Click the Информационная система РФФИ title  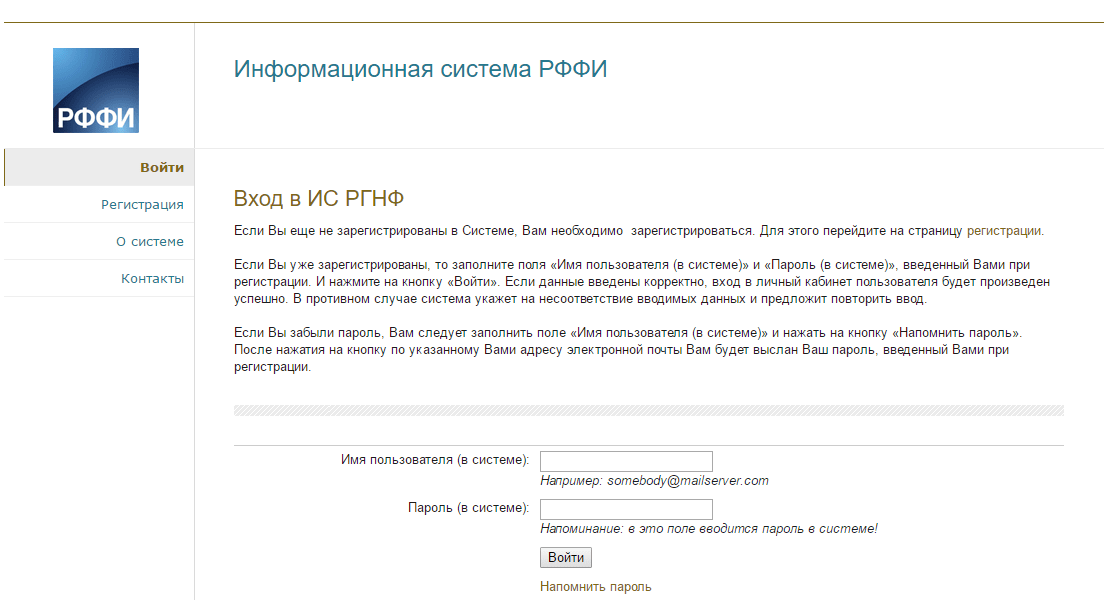point(420,69)
